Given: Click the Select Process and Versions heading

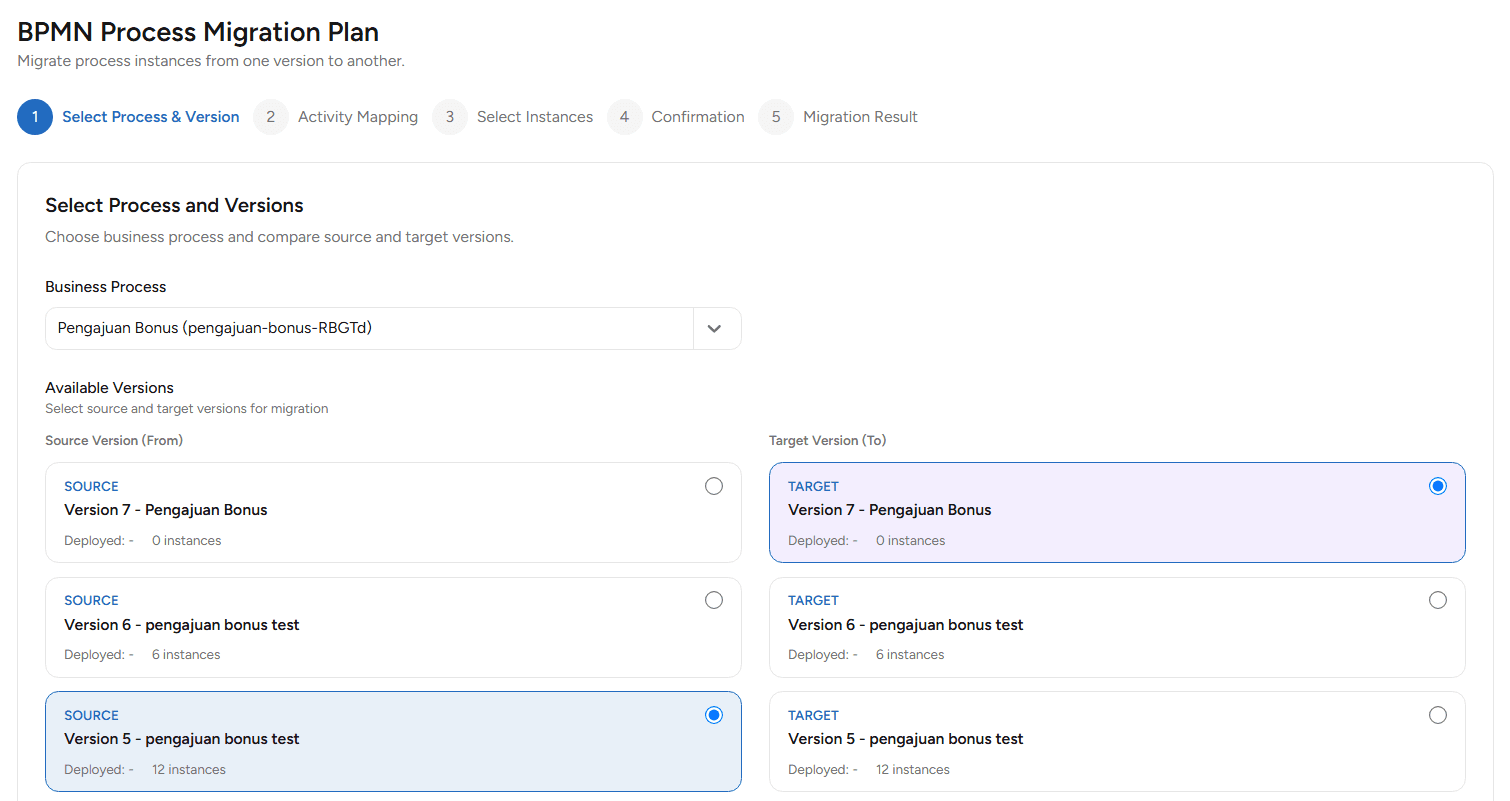Looking at the screenshot, I should (174, 205).
